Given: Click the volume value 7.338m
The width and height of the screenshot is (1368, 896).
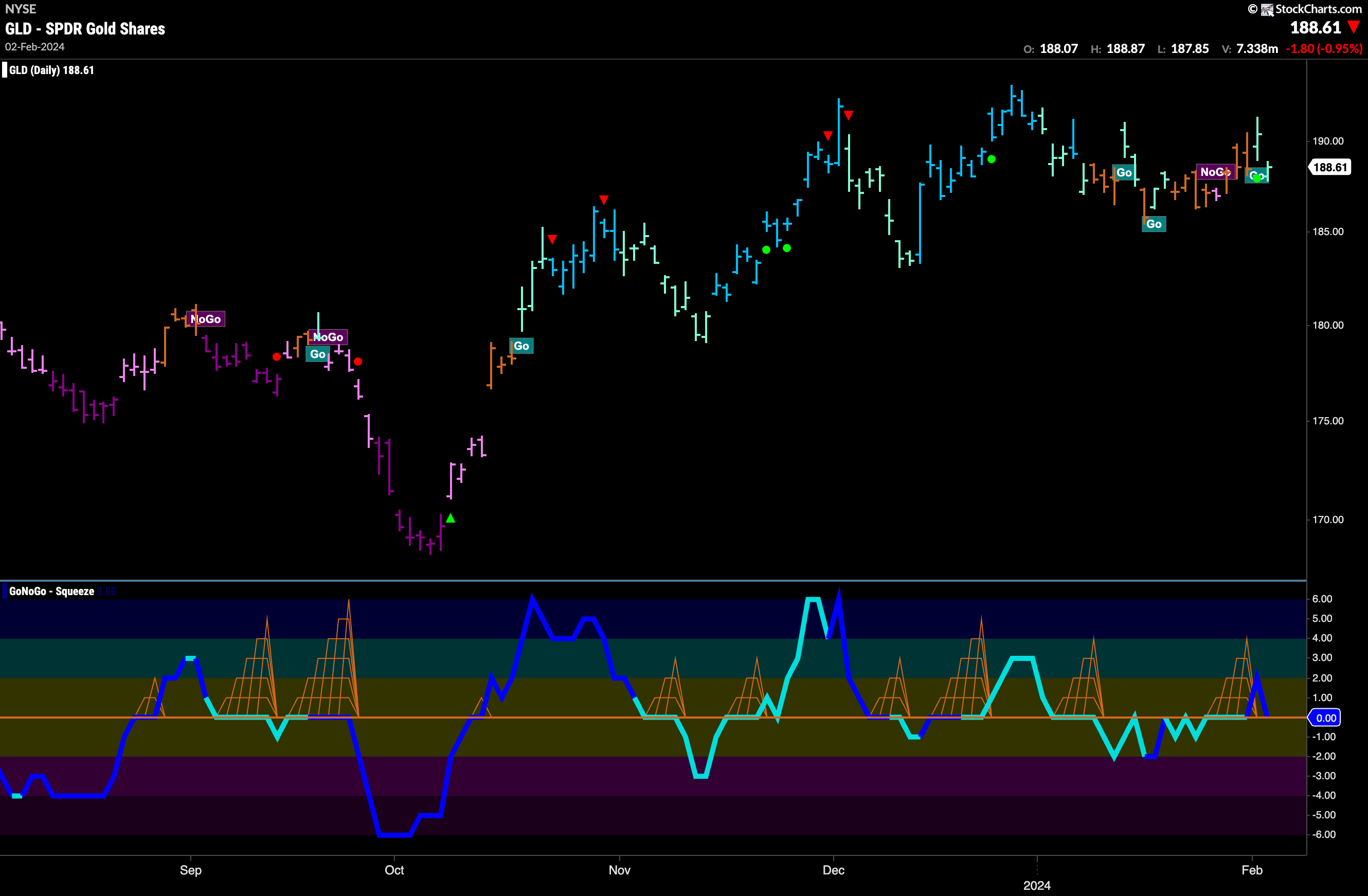Looking at the screenshot, I should (x=1257, y=49).
